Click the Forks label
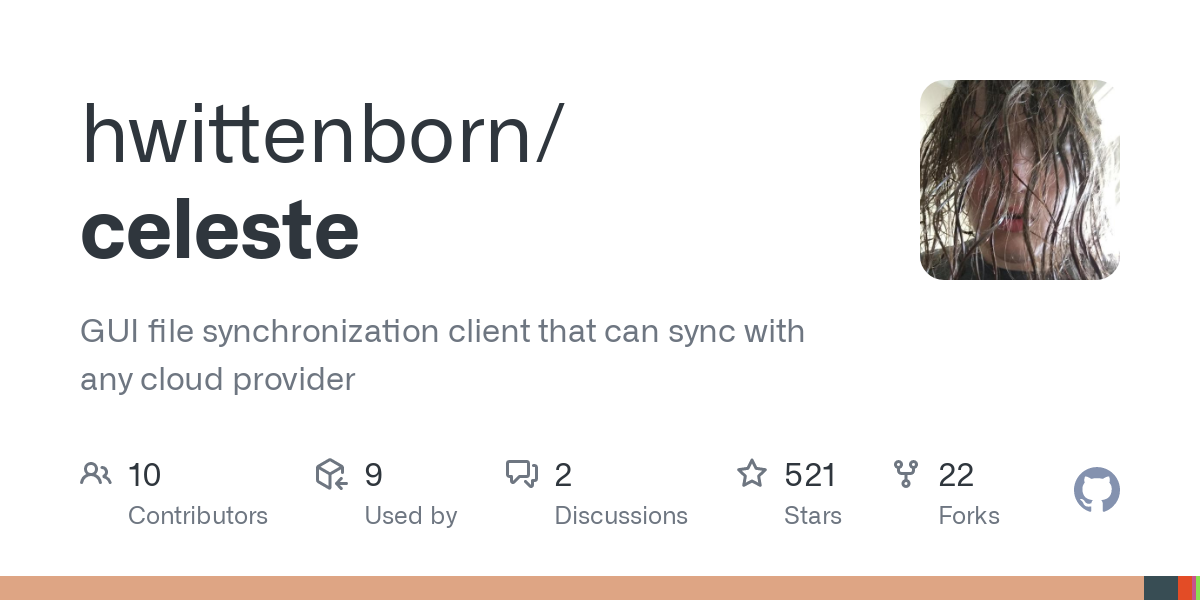Screen dimensions: 1200x600 point(969,516)
